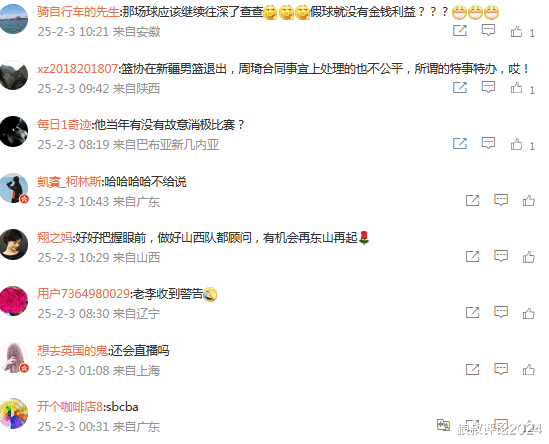
Task: Share xz2018201807's comment via forward icon
Action: pos(460,87)
